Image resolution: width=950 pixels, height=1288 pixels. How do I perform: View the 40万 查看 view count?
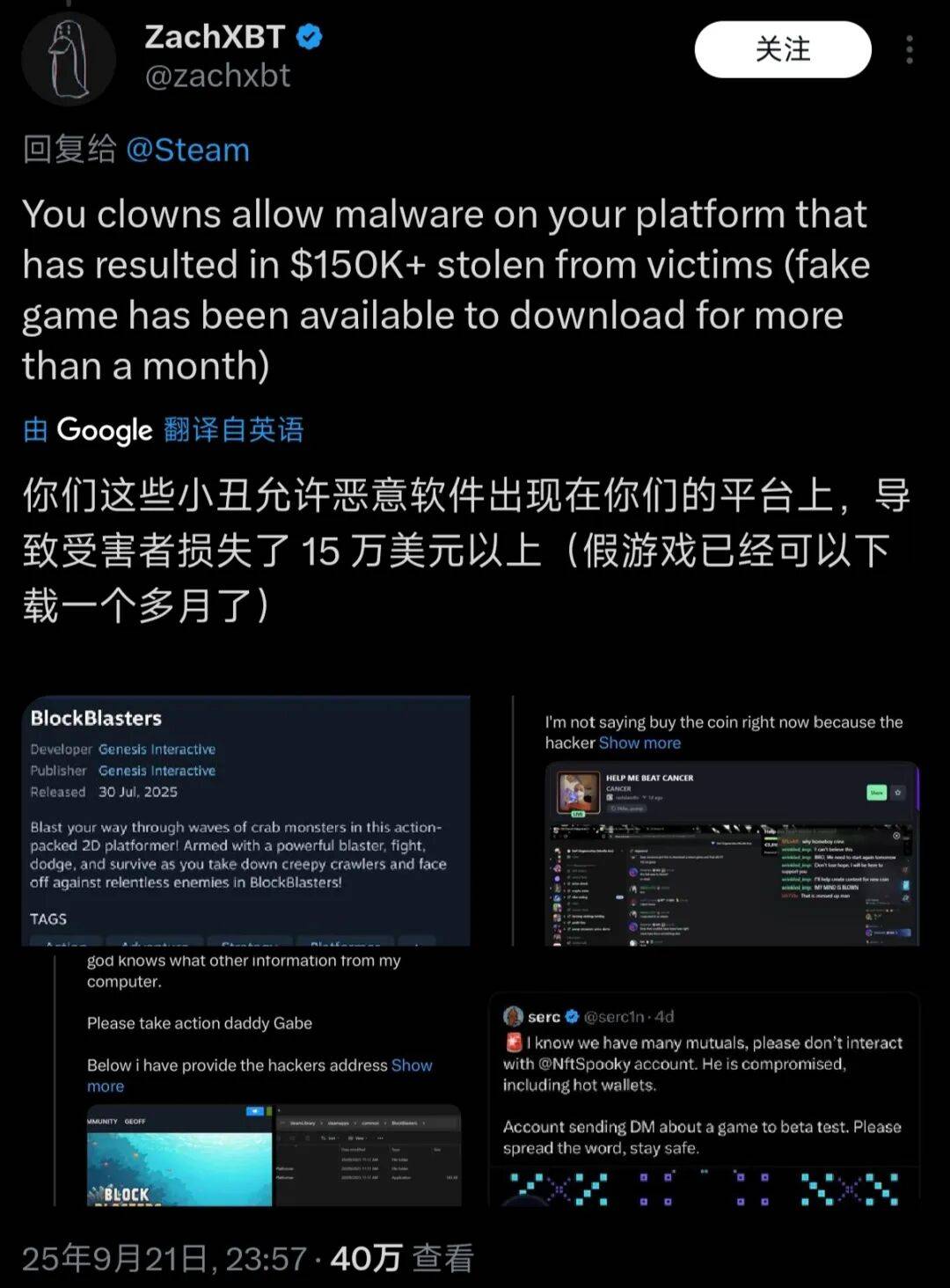click(402, 1259)
